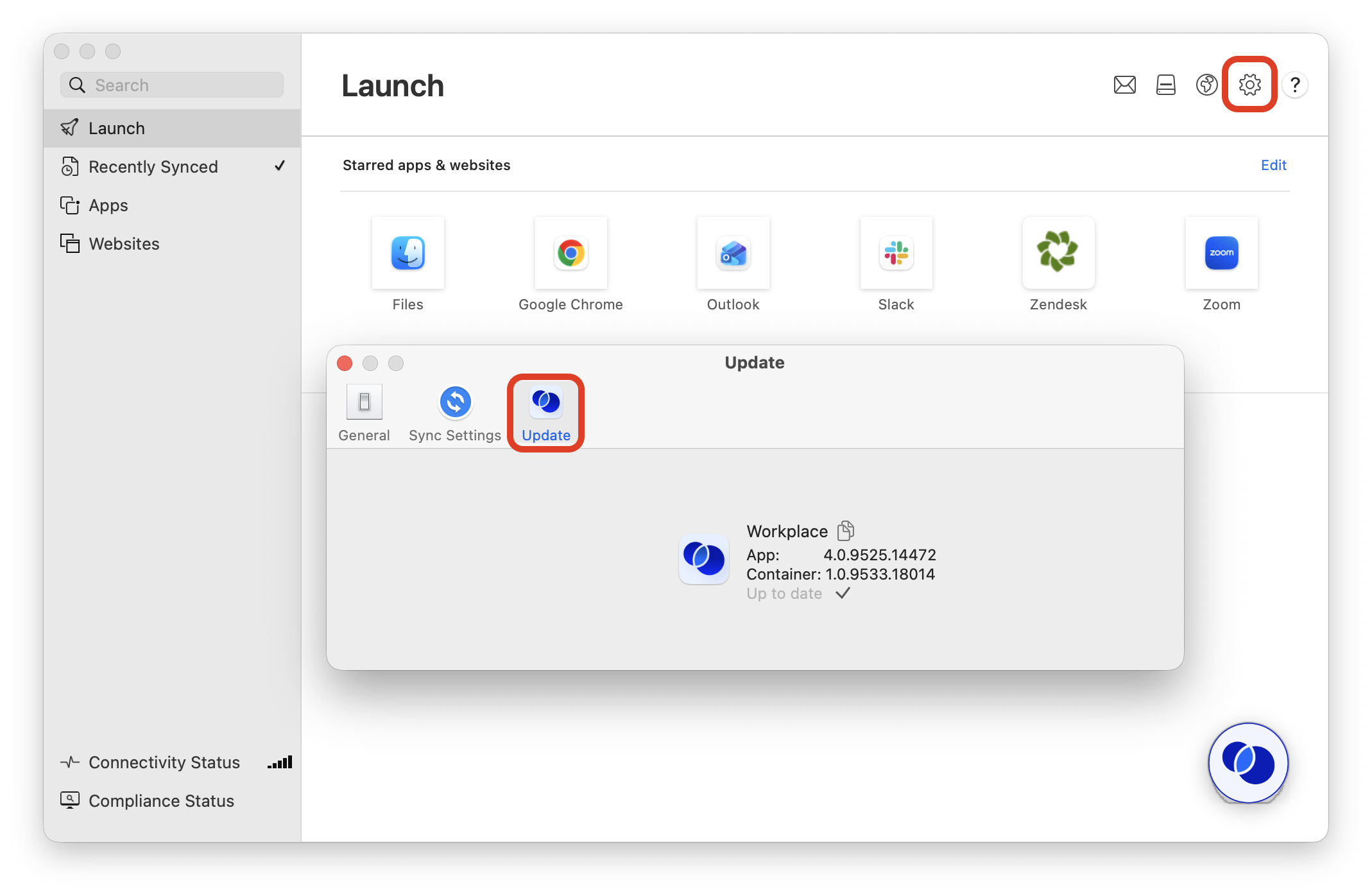Click the question mark help button
The height and width of the screenshot is (896, 1372).
click(x=1295, y=85)
